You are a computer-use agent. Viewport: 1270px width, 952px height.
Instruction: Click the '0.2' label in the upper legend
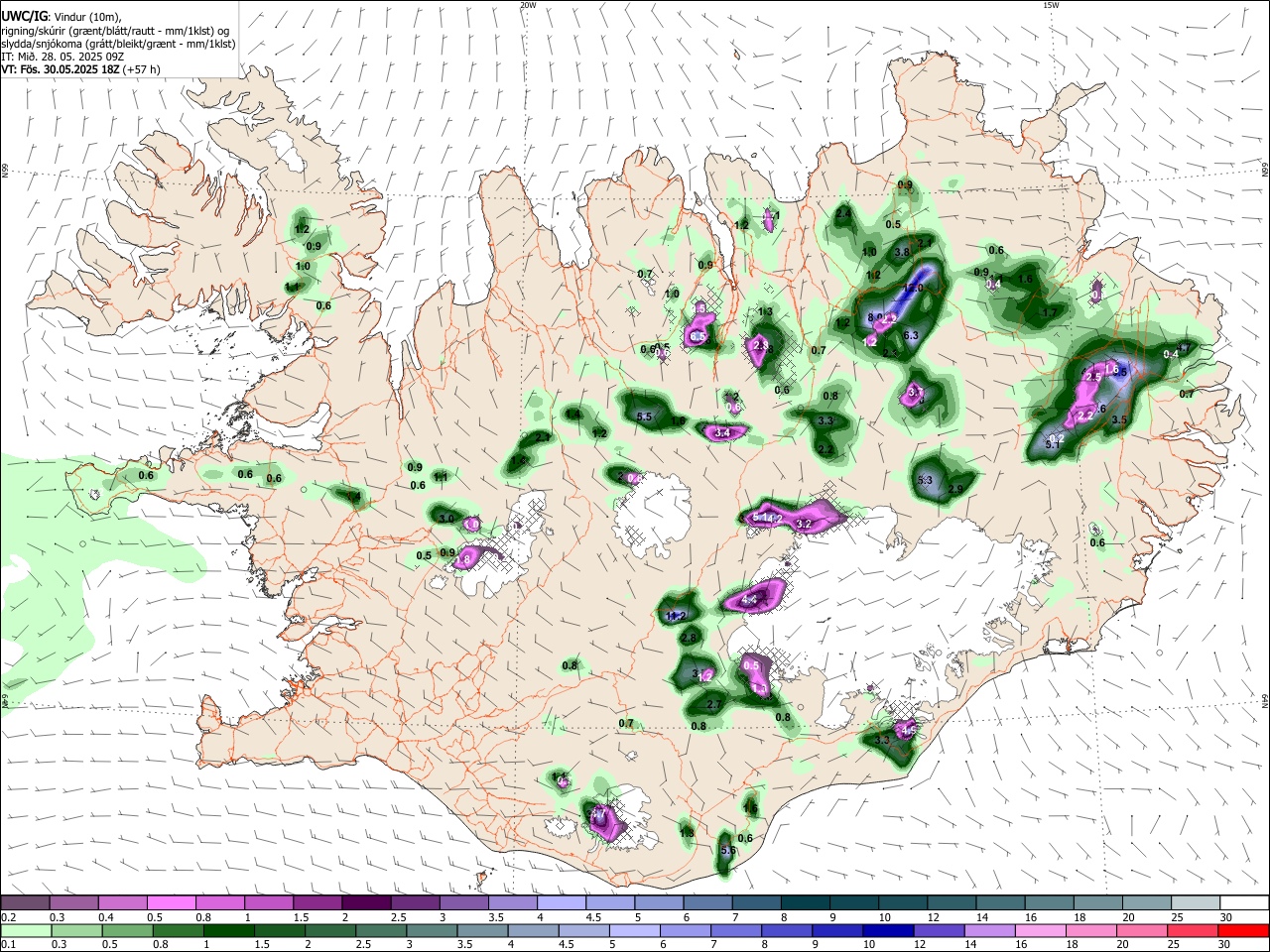(7, 917)
